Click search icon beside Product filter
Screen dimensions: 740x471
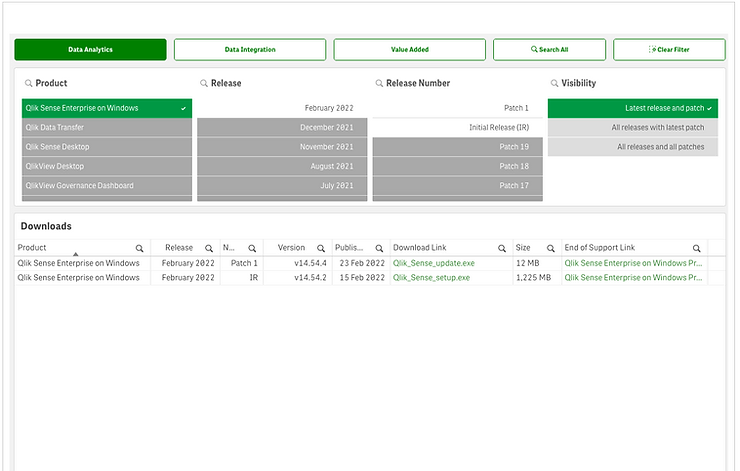(29, 84)
